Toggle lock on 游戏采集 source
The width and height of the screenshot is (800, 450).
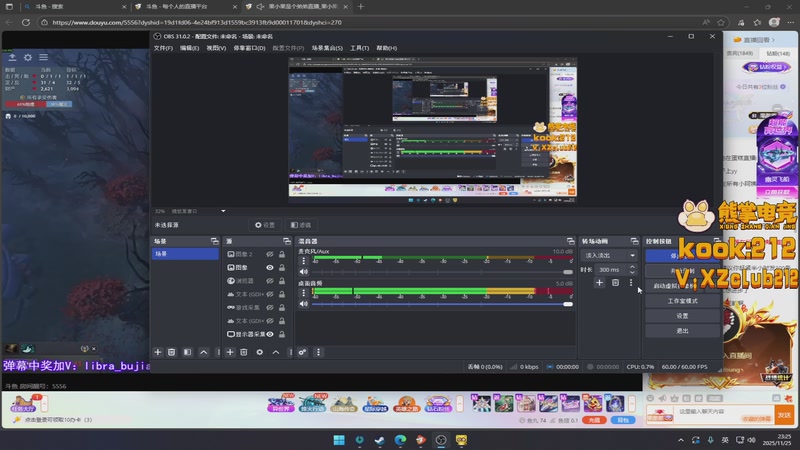282,308
